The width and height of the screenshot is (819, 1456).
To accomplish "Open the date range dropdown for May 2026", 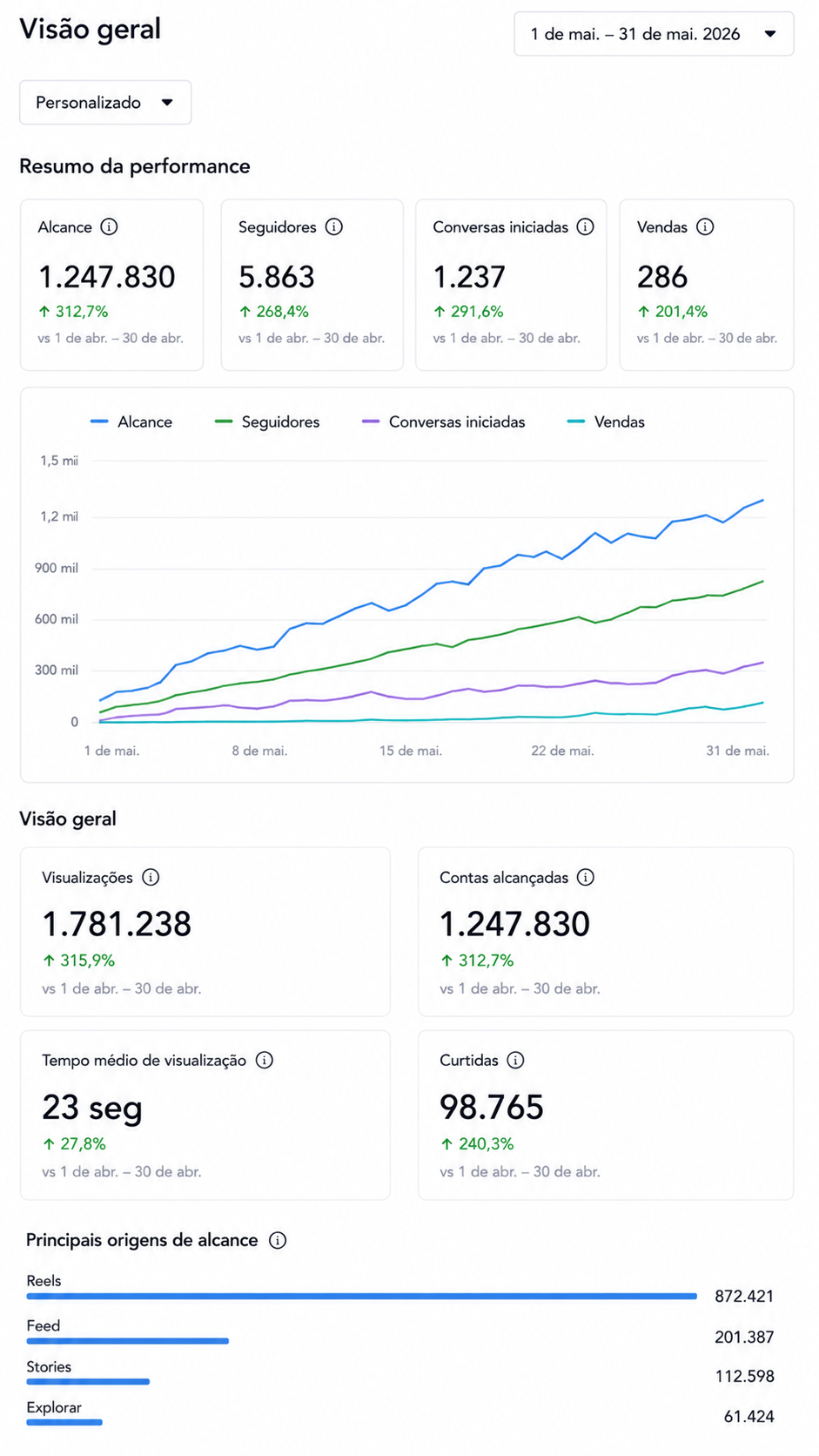I will pyautogui.click(x=654, y=34).
